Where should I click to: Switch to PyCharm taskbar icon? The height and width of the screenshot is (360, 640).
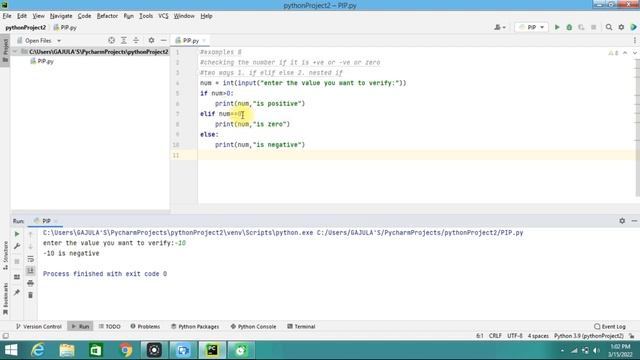coord(212,350)
